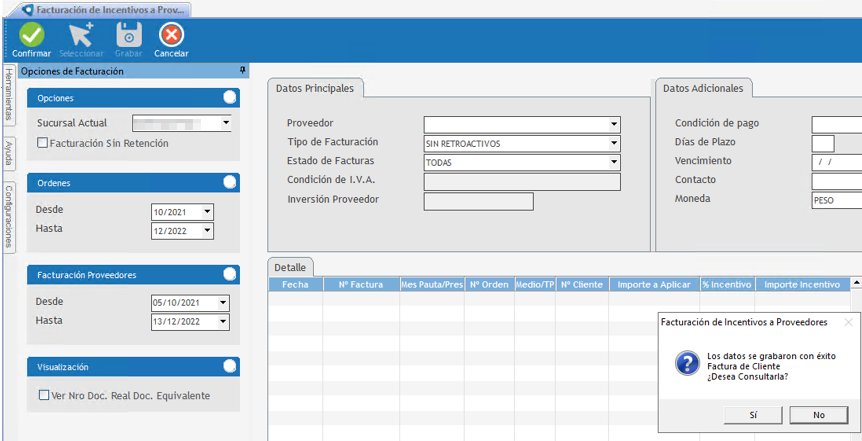862x441 pixels.
Task: Open Facturación Proveedores Hasta 13/12/2022 date picker
Action: (x=223, y=322)
